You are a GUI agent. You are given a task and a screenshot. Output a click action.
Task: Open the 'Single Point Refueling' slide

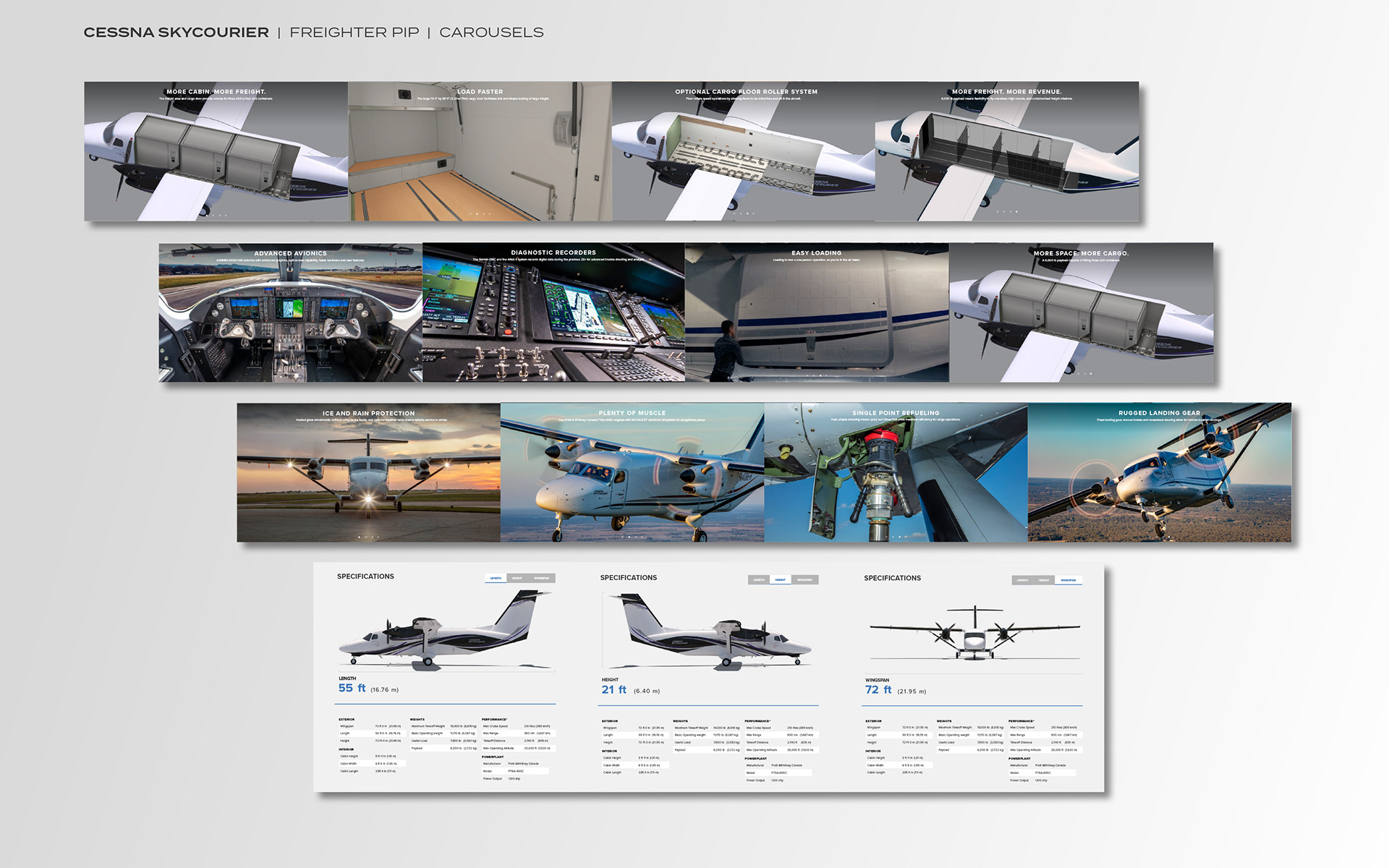point(896,472)
